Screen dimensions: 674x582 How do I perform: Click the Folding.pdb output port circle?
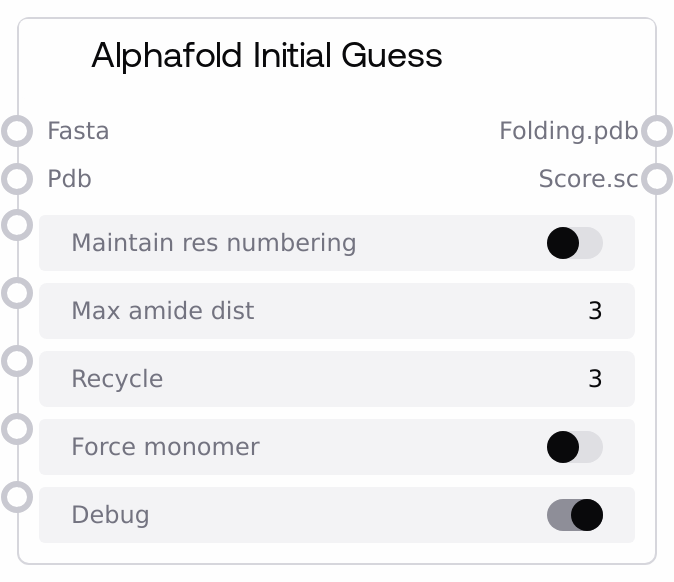pyautogui.click(x=656, y=131)
